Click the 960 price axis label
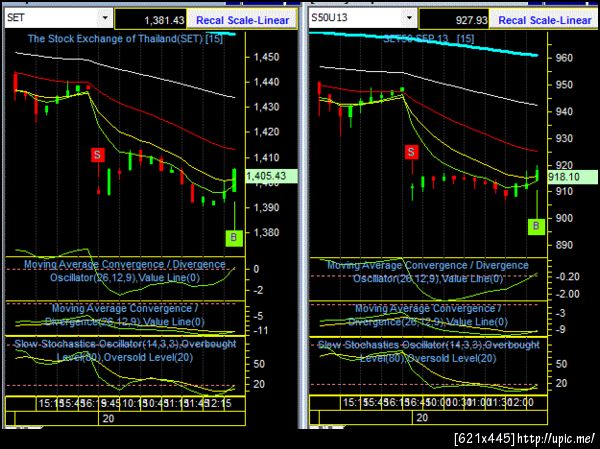The width and height of the screenshot is (600, 449). [x=564, y=58]
